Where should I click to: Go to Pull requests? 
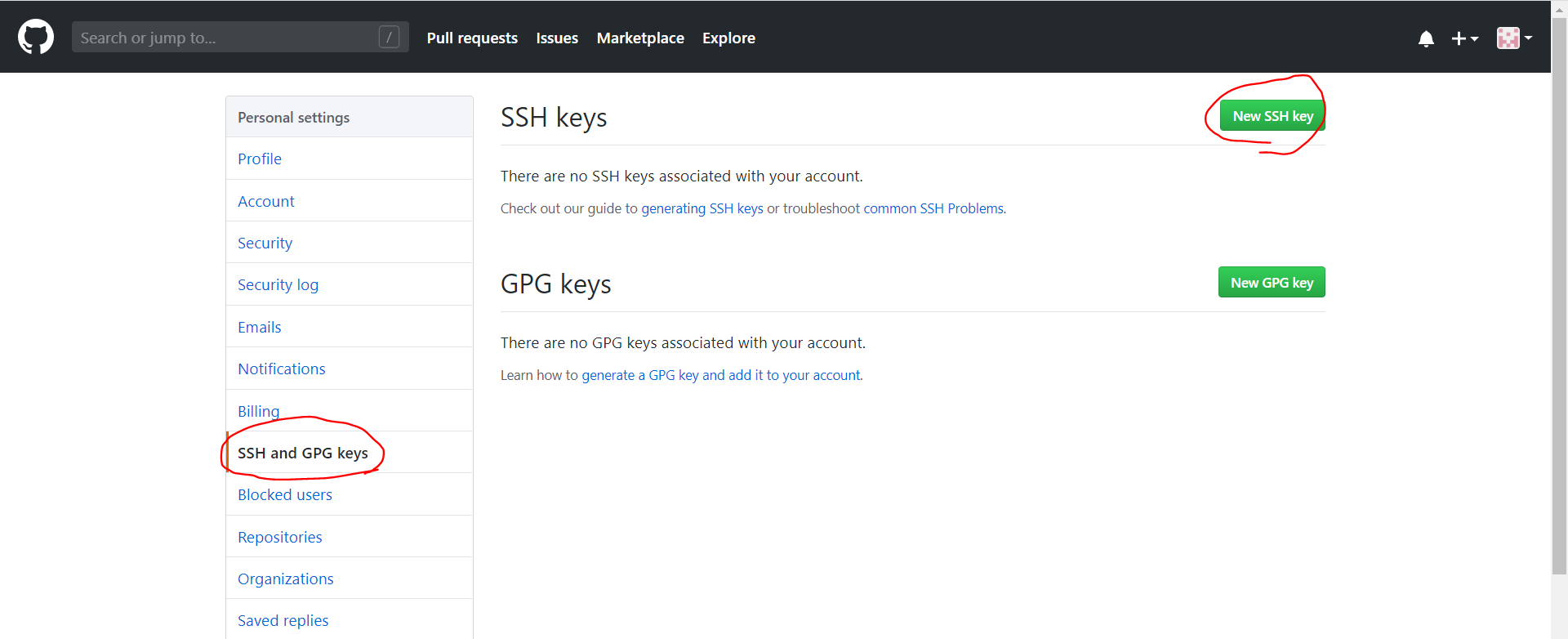pyautogui.click(x=472, y=38)
